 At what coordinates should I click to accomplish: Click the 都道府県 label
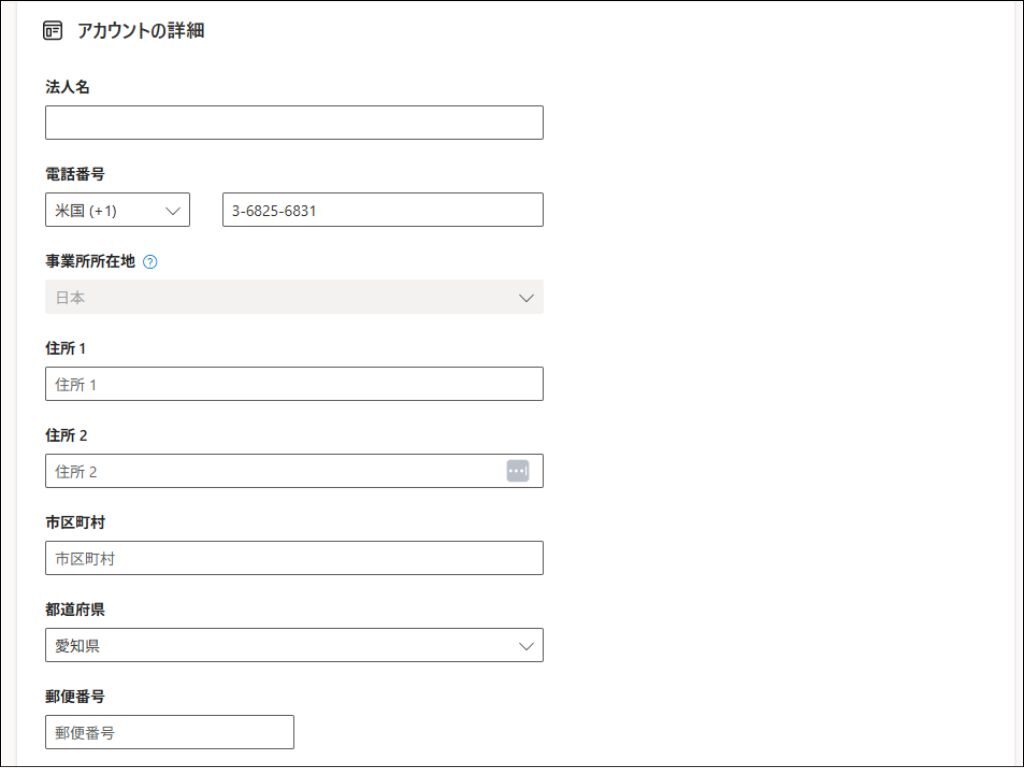(75, 610)
